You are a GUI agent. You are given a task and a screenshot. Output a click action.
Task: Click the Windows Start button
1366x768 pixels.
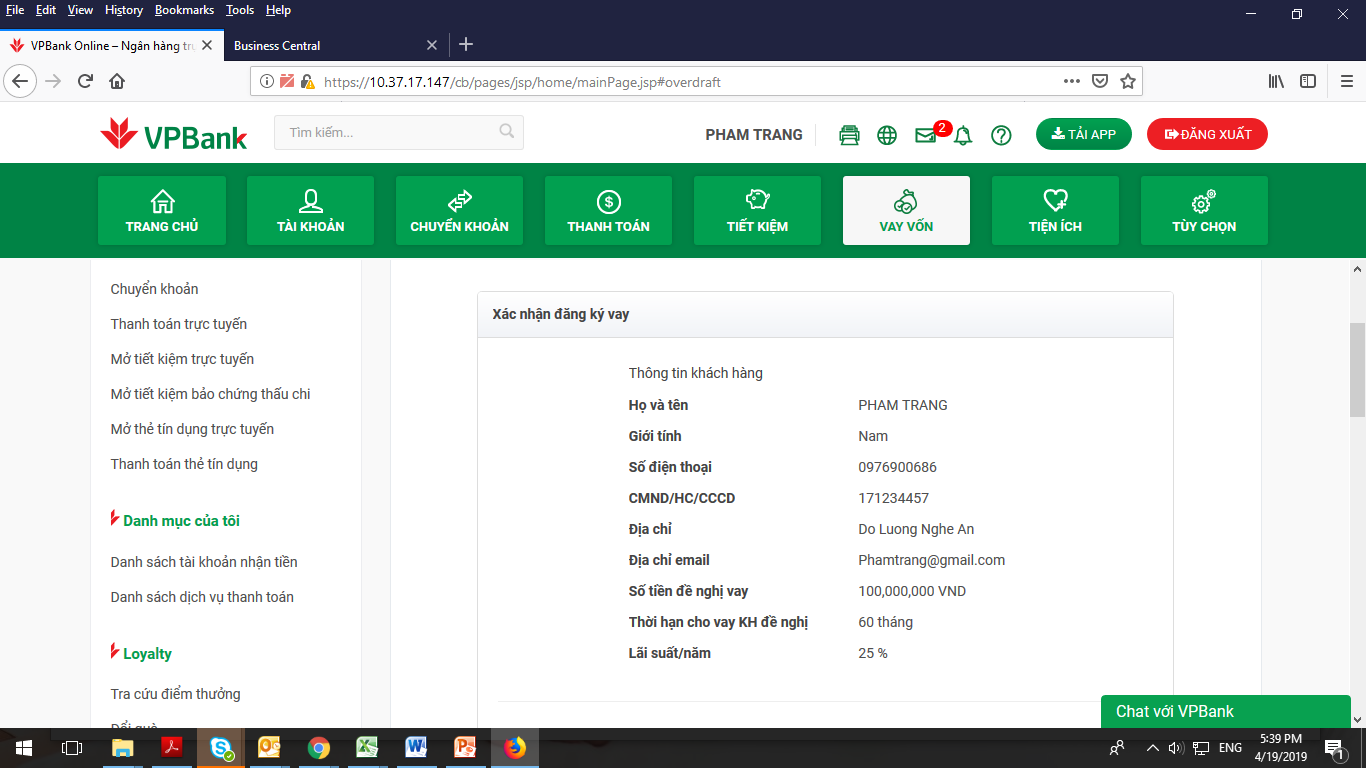tap(24, 748)
